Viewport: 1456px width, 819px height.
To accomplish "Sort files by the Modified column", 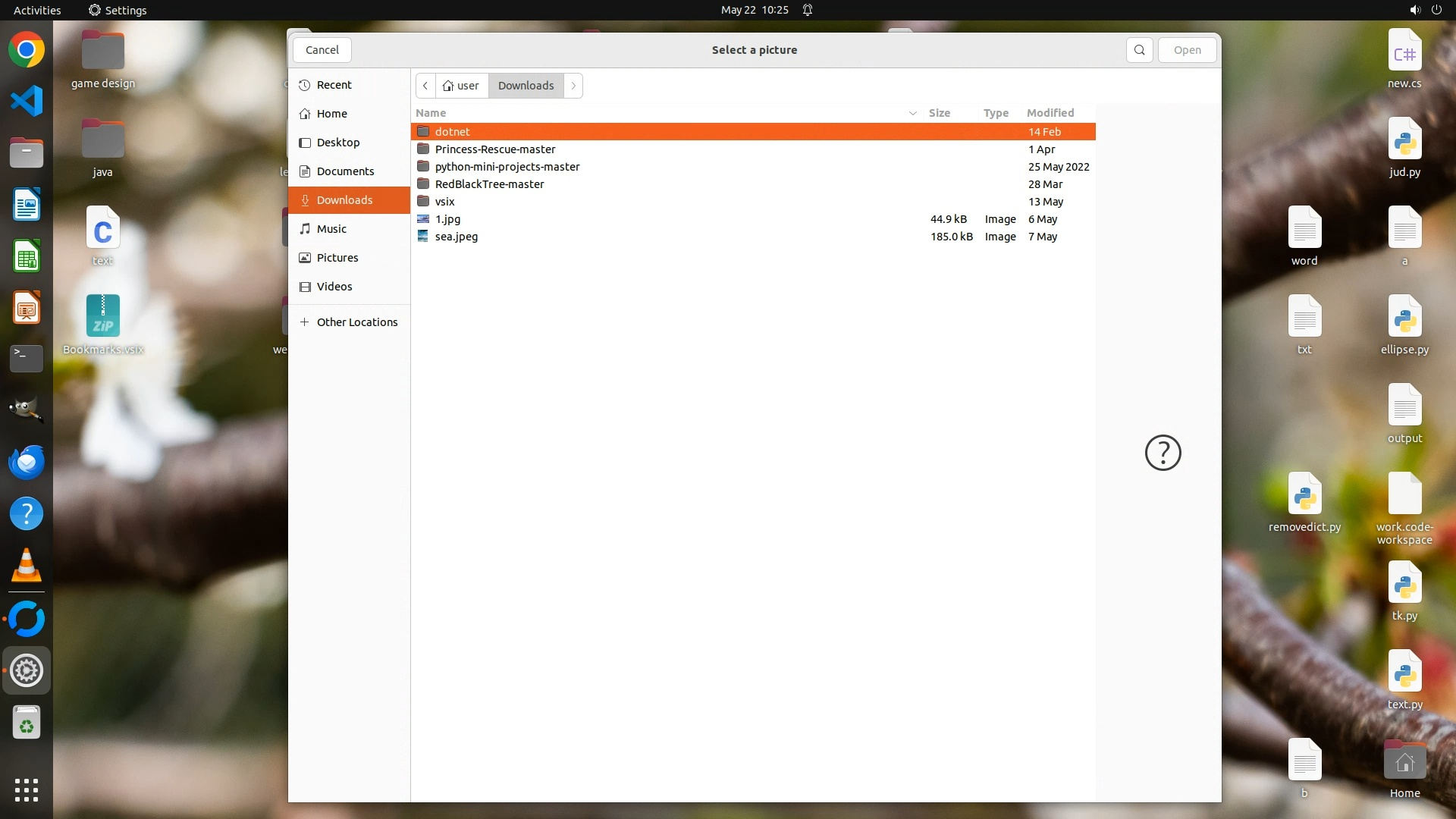I will pos(1050,113).
